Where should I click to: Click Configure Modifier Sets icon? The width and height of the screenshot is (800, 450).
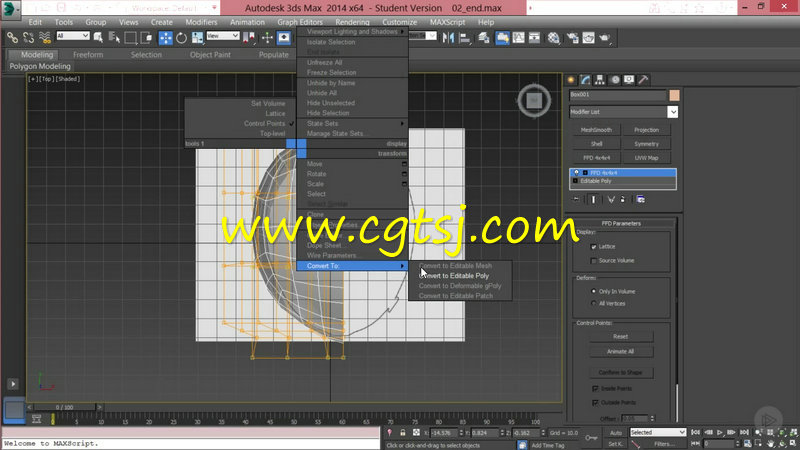(x=641, y=199)
